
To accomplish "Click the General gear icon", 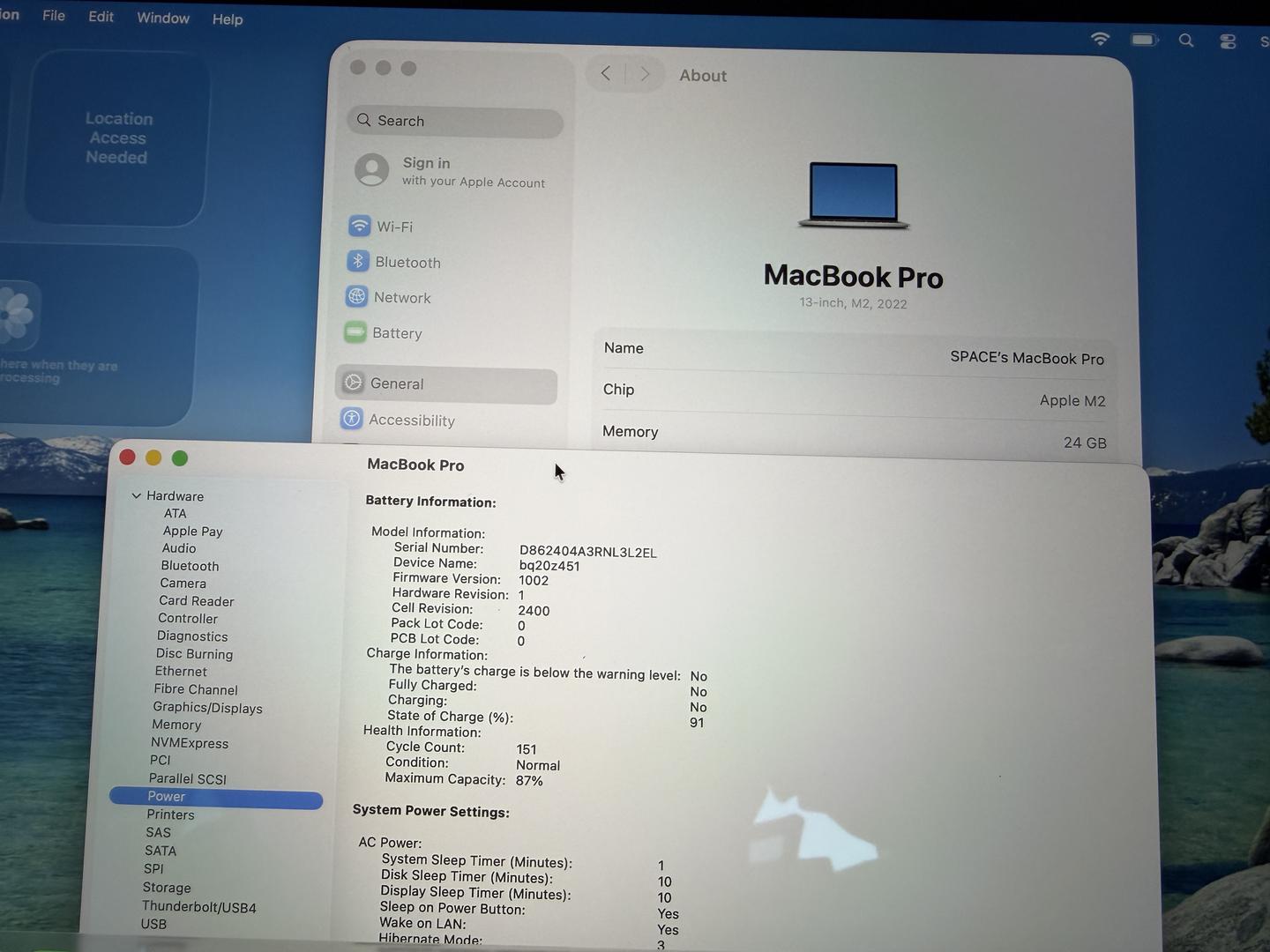I will (354, 383).
